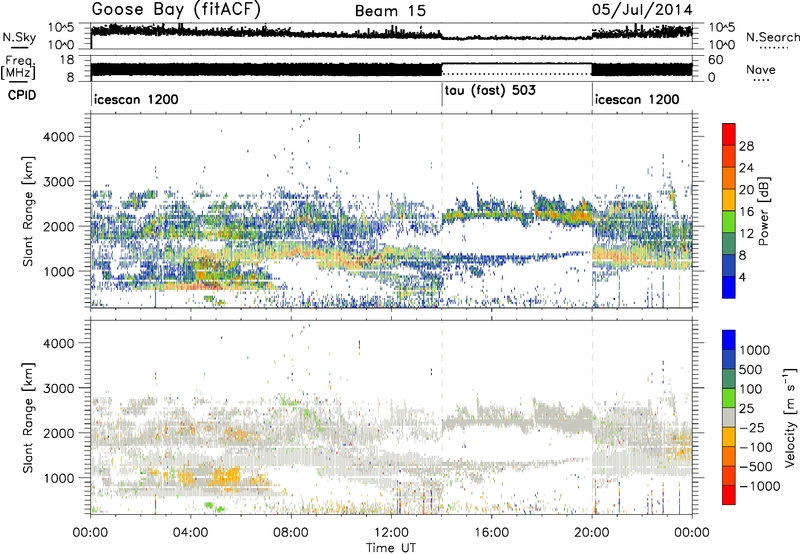800x554 pixels.
Task: Pick the light green power colorbar segment
Action: coord(729,222)
